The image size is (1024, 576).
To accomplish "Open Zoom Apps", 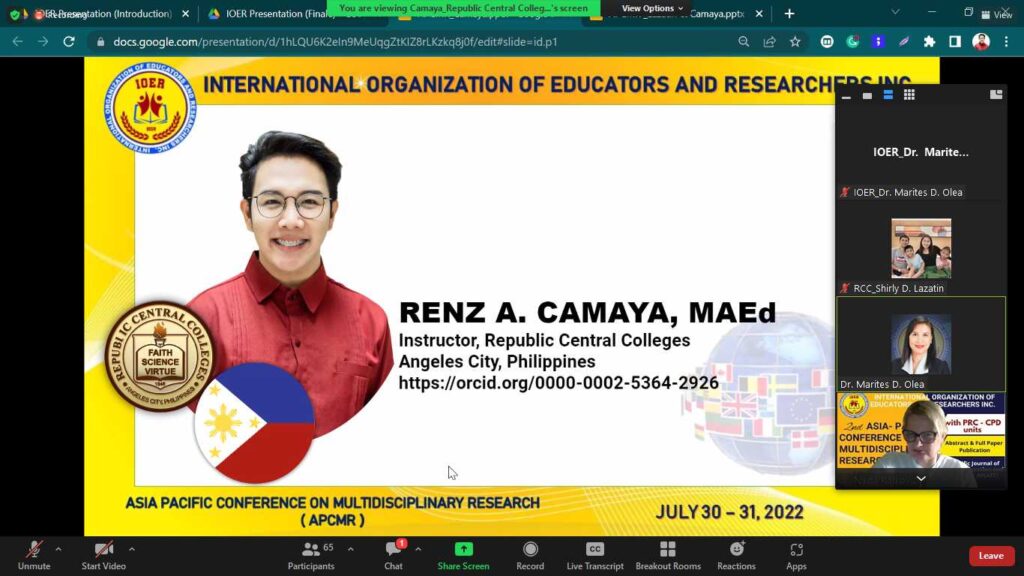I will 796,554.
